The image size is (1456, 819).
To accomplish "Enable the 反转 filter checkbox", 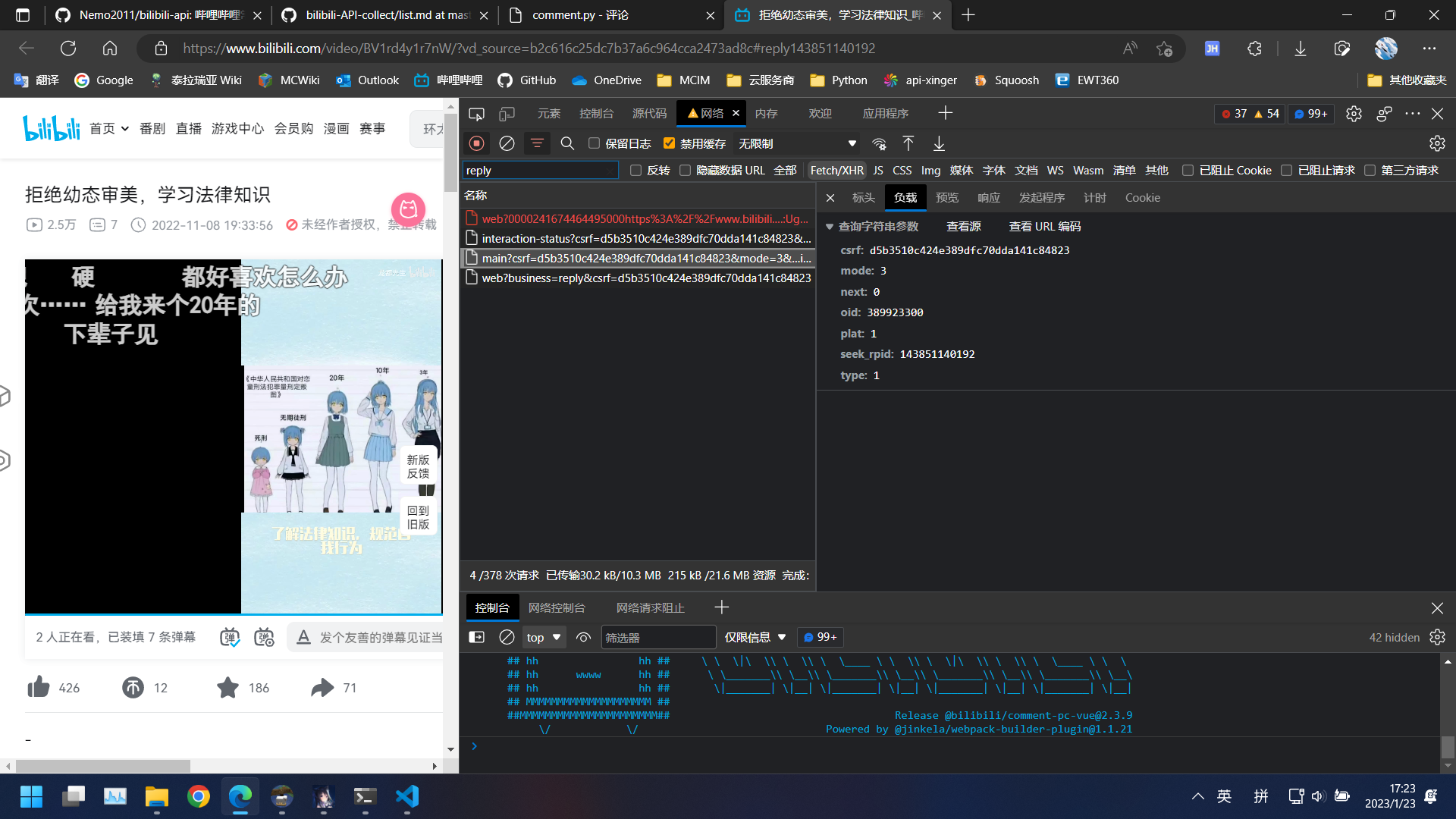I will [x=635, y=170].
